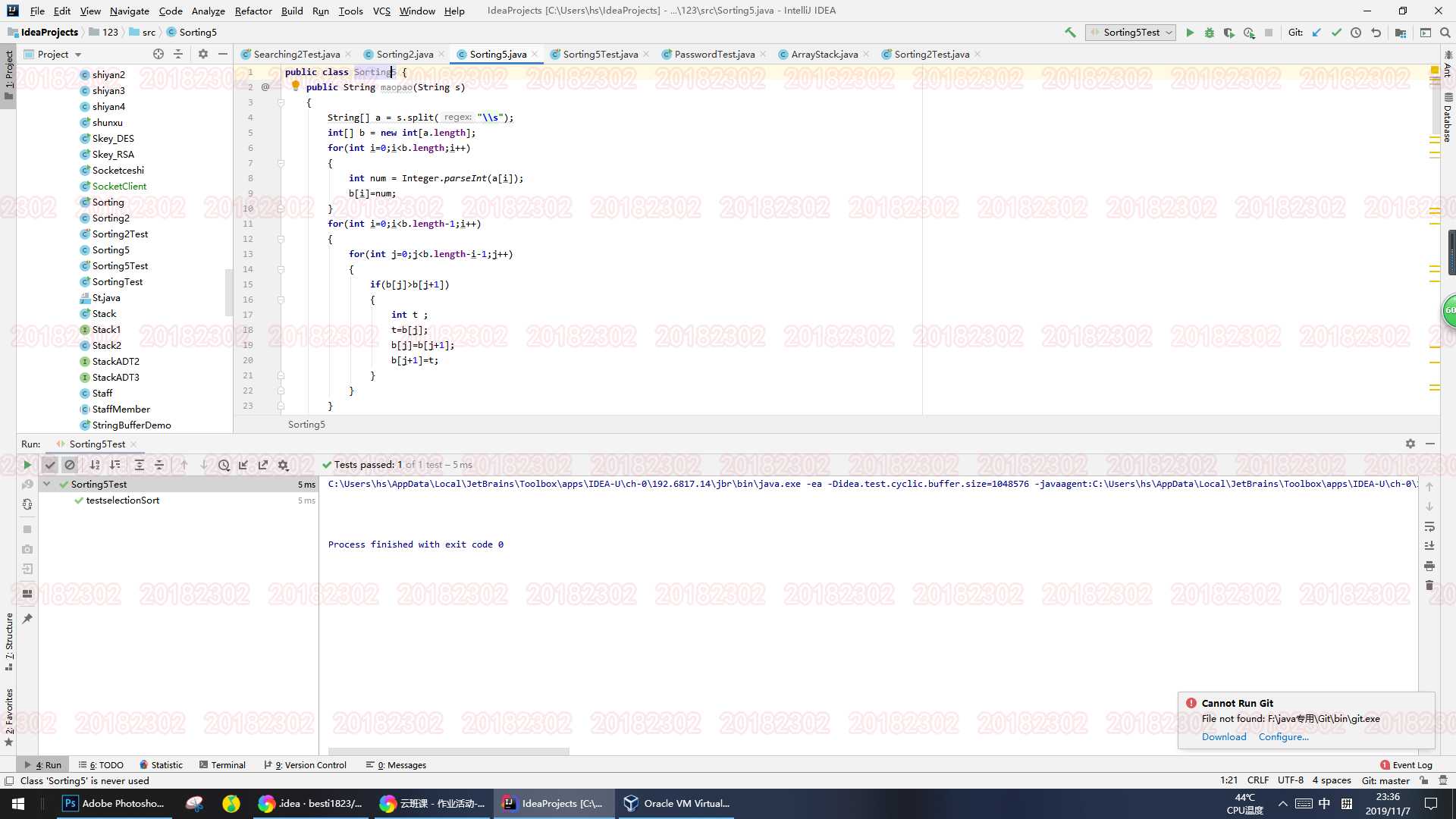The image size is (1456, 819).
Task: Toggle soft-wrap in console output
Action: tap(1429, 526)
